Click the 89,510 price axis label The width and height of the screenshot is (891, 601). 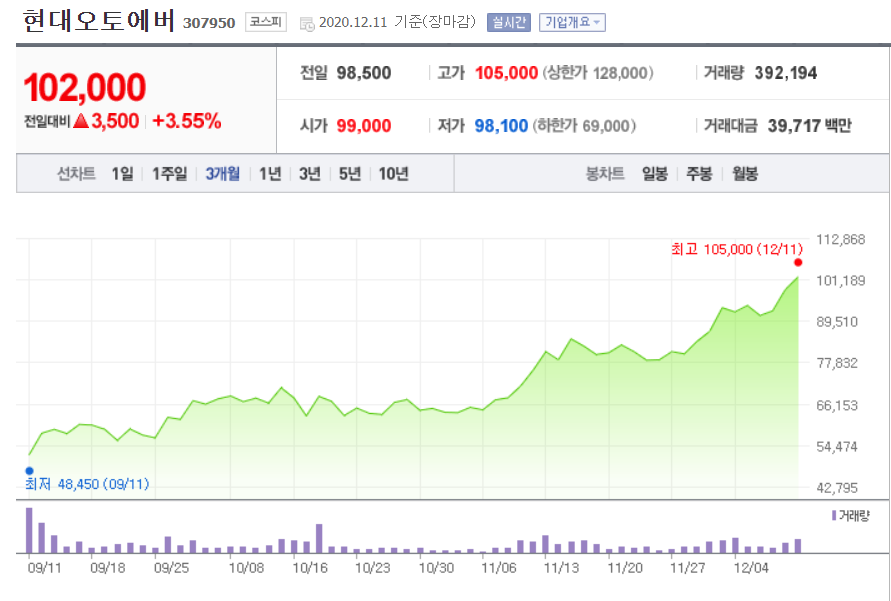[836, 322]
